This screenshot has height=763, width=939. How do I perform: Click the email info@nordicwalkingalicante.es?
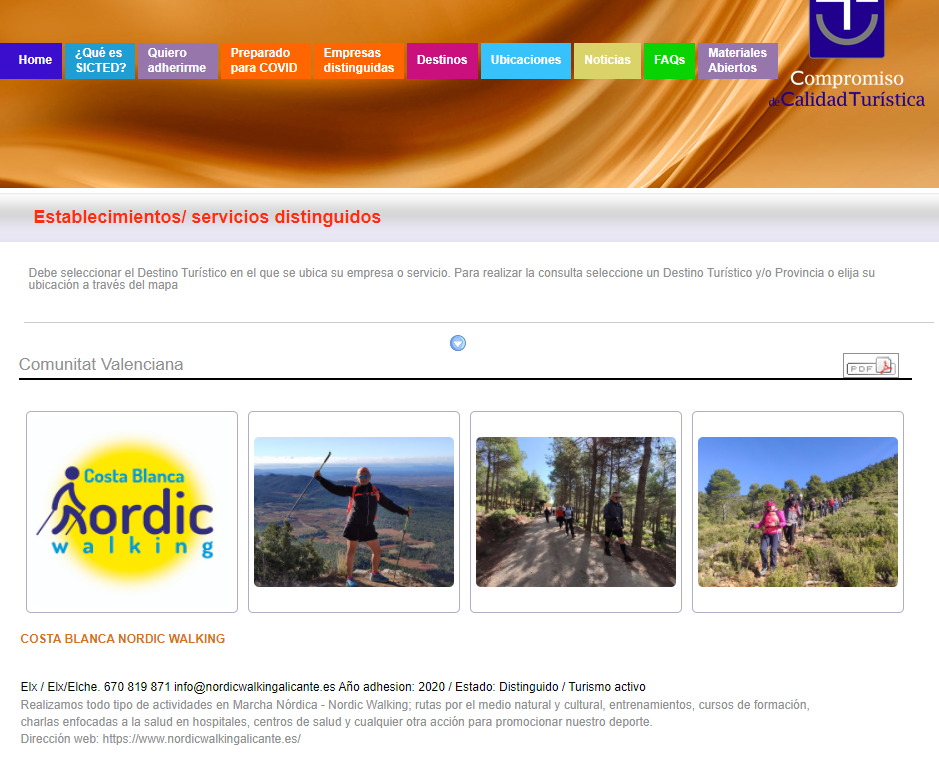click(255, 687)
